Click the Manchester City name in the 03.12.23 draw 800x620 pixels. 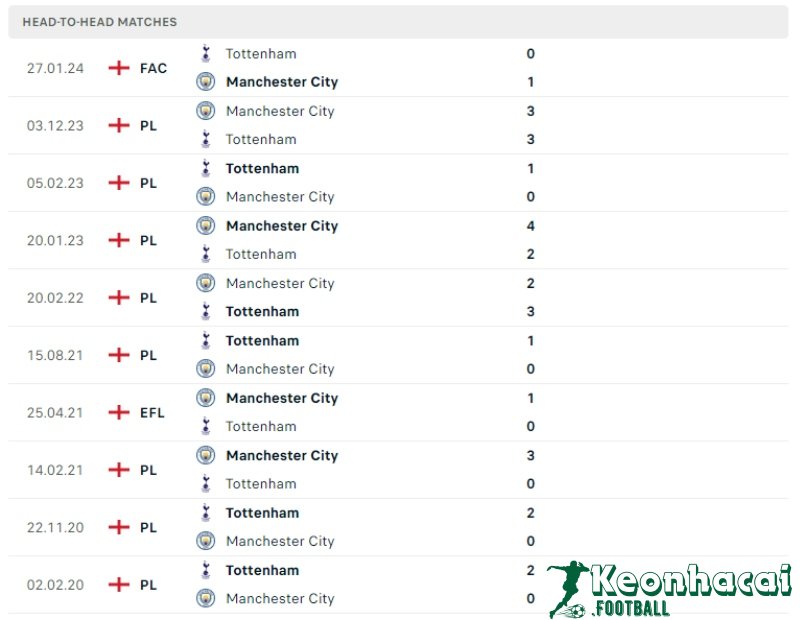pyautogui.click(x=280, y=111)
